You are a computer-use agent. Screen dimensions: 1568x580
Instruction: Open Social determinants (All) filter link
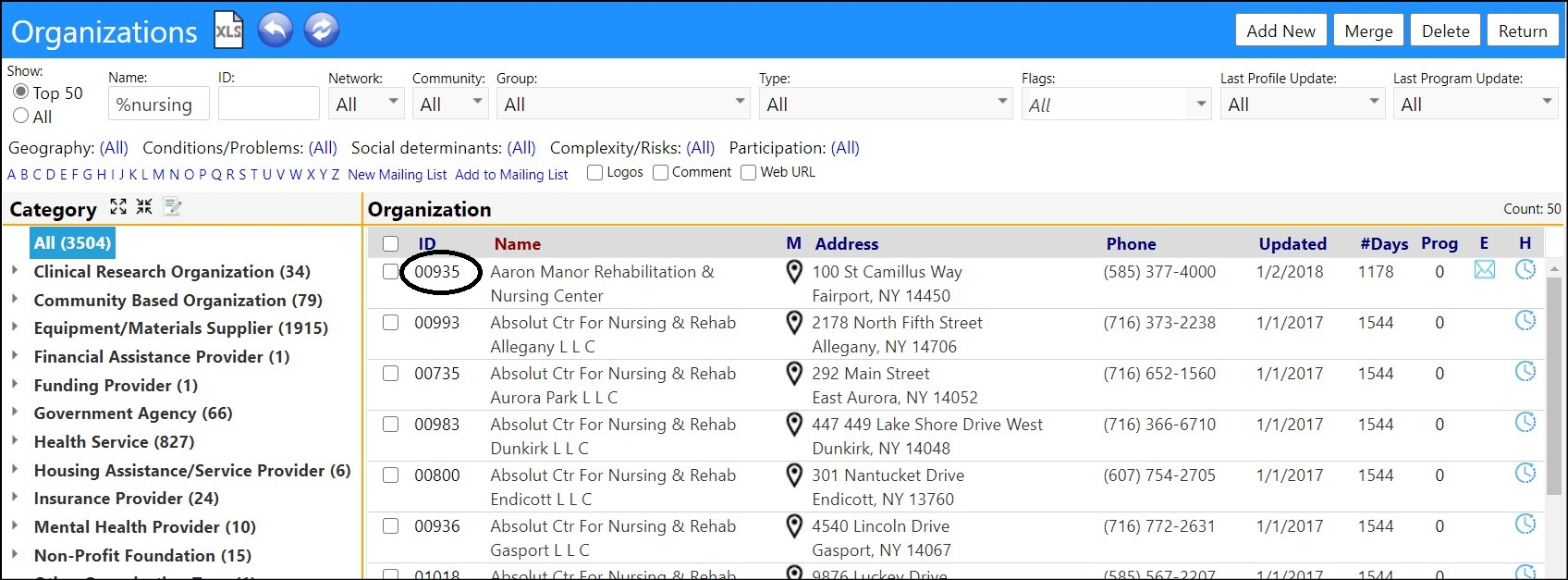pyautogui.click(x=521, y=148)
